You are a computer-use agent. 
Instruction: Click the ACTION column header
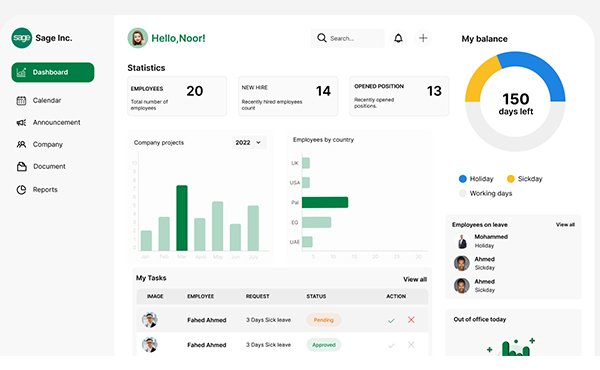pos(396,296)
